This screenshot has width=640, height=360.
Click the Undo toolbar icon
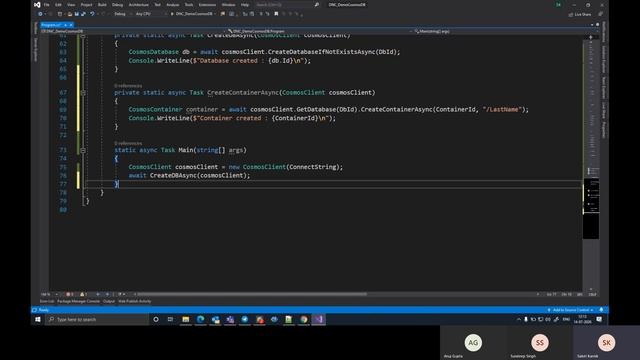[x=92, y=14]
